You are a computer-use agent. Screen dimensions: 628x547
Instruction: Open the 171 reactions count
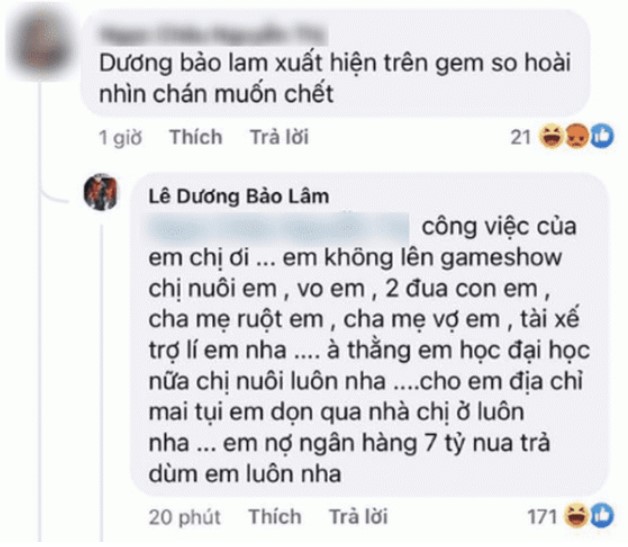click(542, 517)
